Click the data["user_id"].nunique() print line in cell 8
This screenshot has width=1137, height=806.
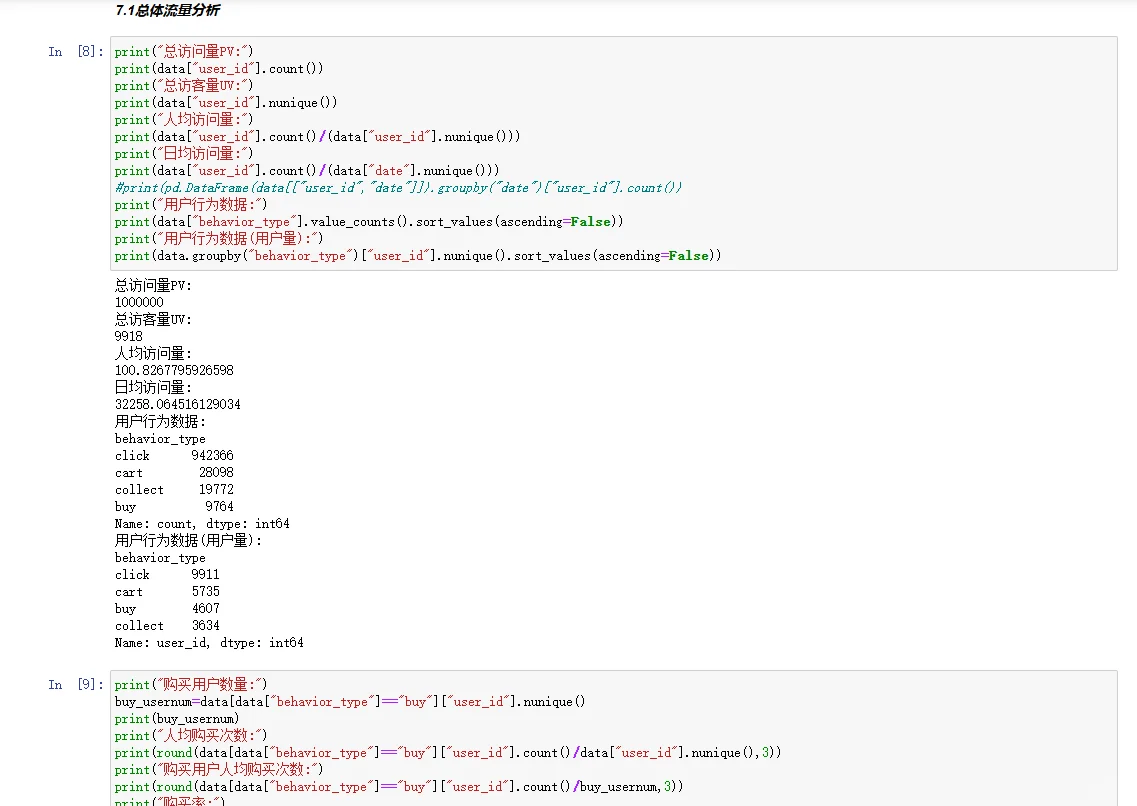226,102
